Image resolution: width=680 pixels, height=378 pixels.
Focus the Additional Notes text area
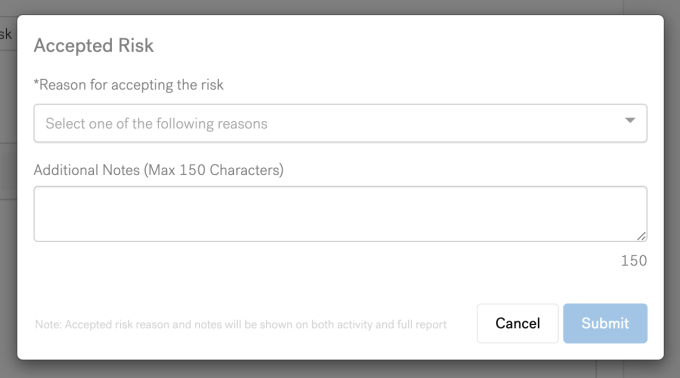coord(340,214)
